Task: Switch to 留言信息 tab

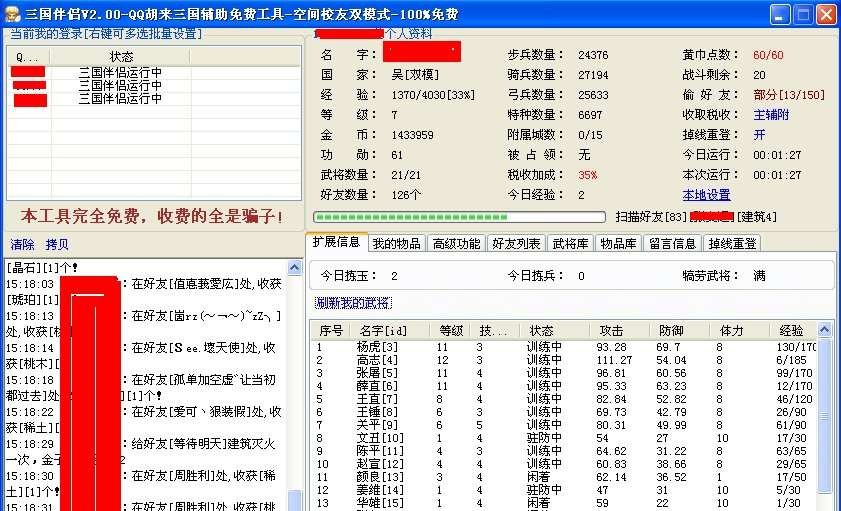Action: [672, 244]
